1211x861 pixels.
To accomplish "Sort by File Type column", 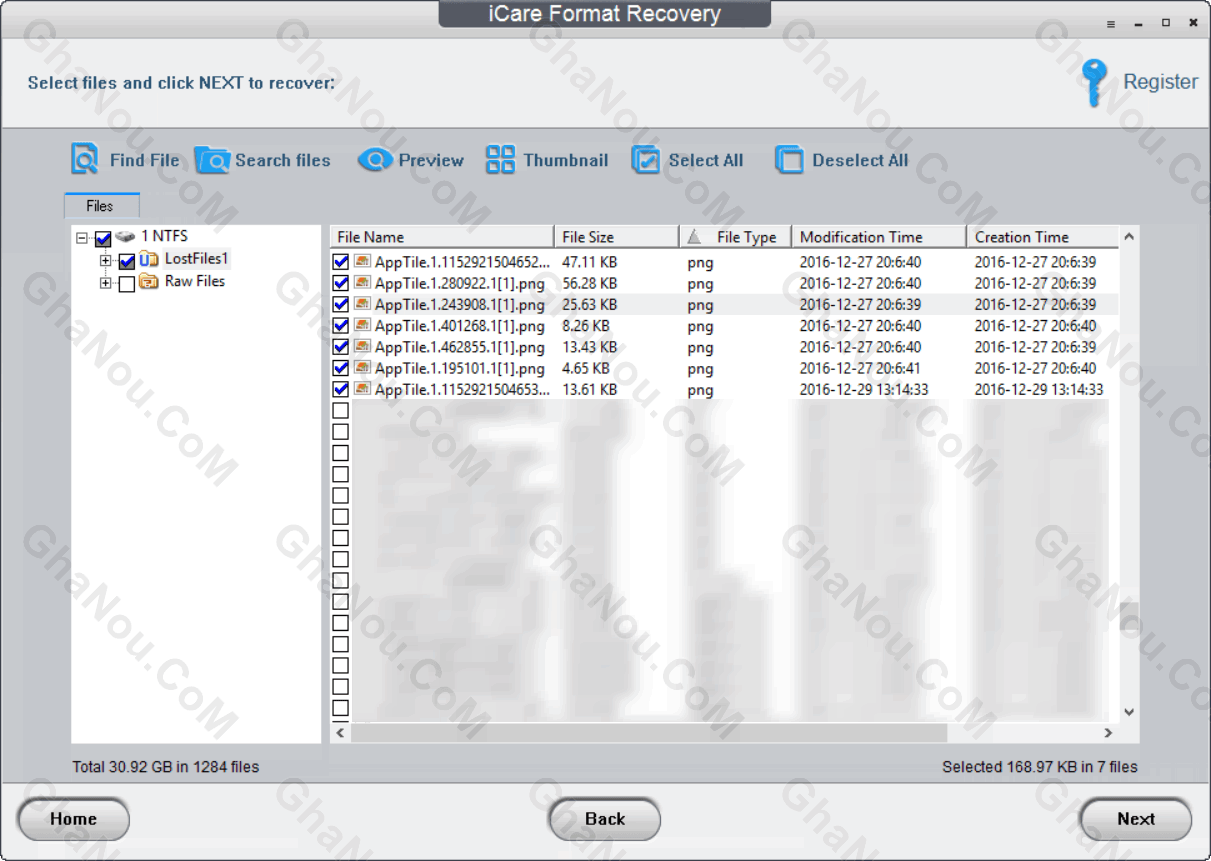I will point(735,237).
